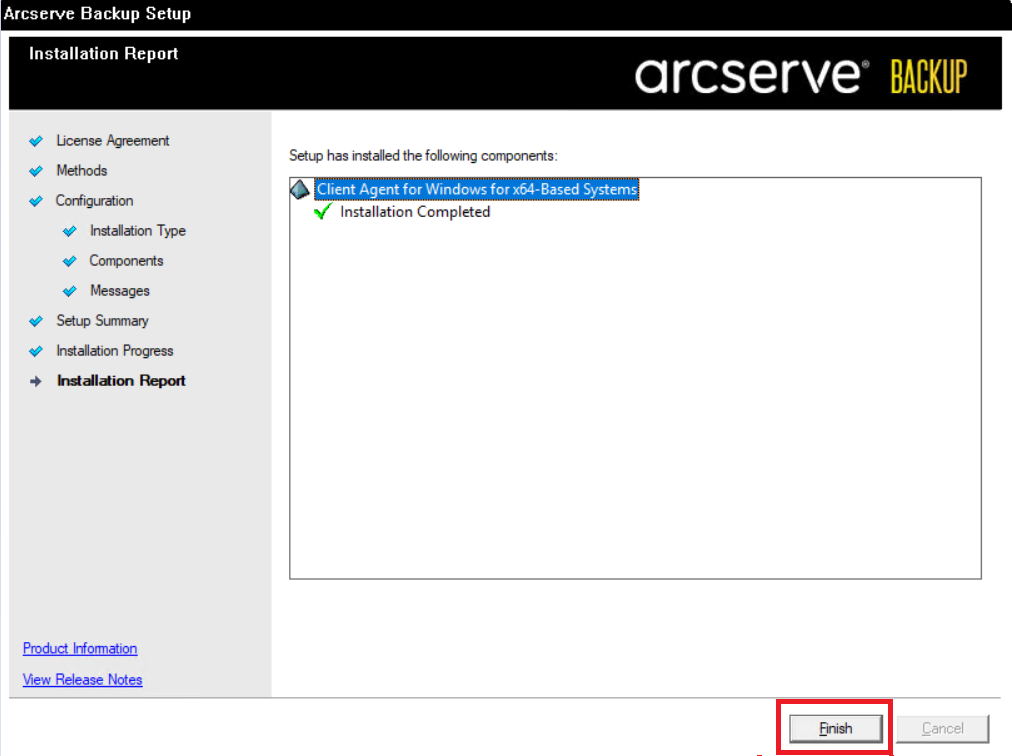Click the Methods step label
The height and width of the screenshot is (756, 1012).
coord(81,170)
